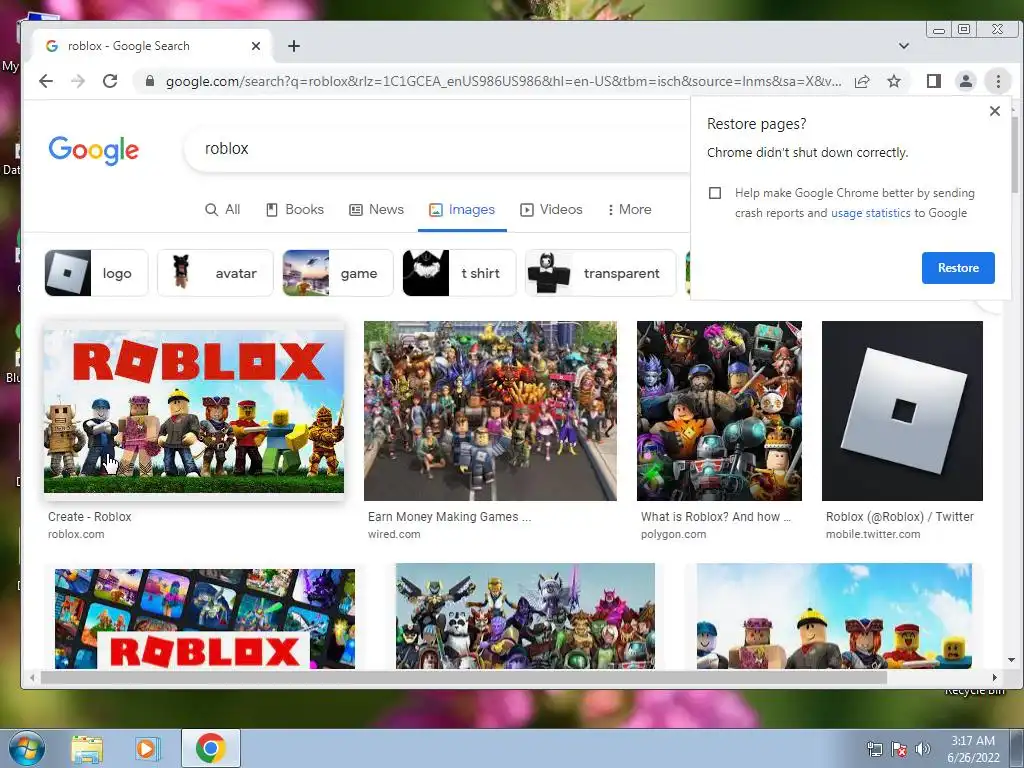Expand the More search options

coord(629,210)
